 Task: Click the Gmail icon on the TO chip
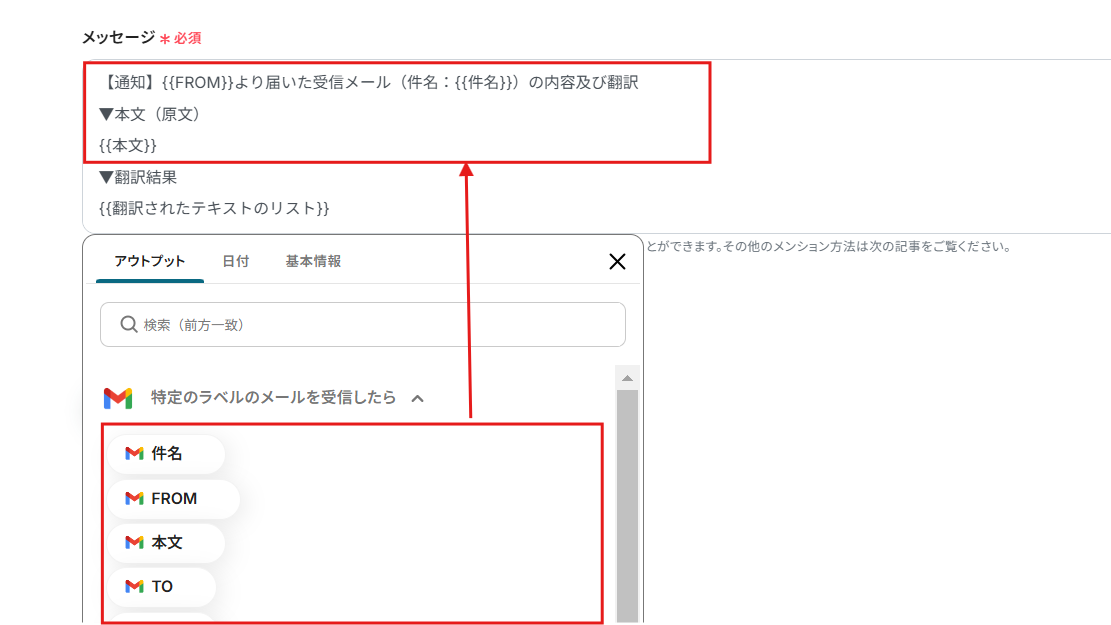click(x=134, y=586)
